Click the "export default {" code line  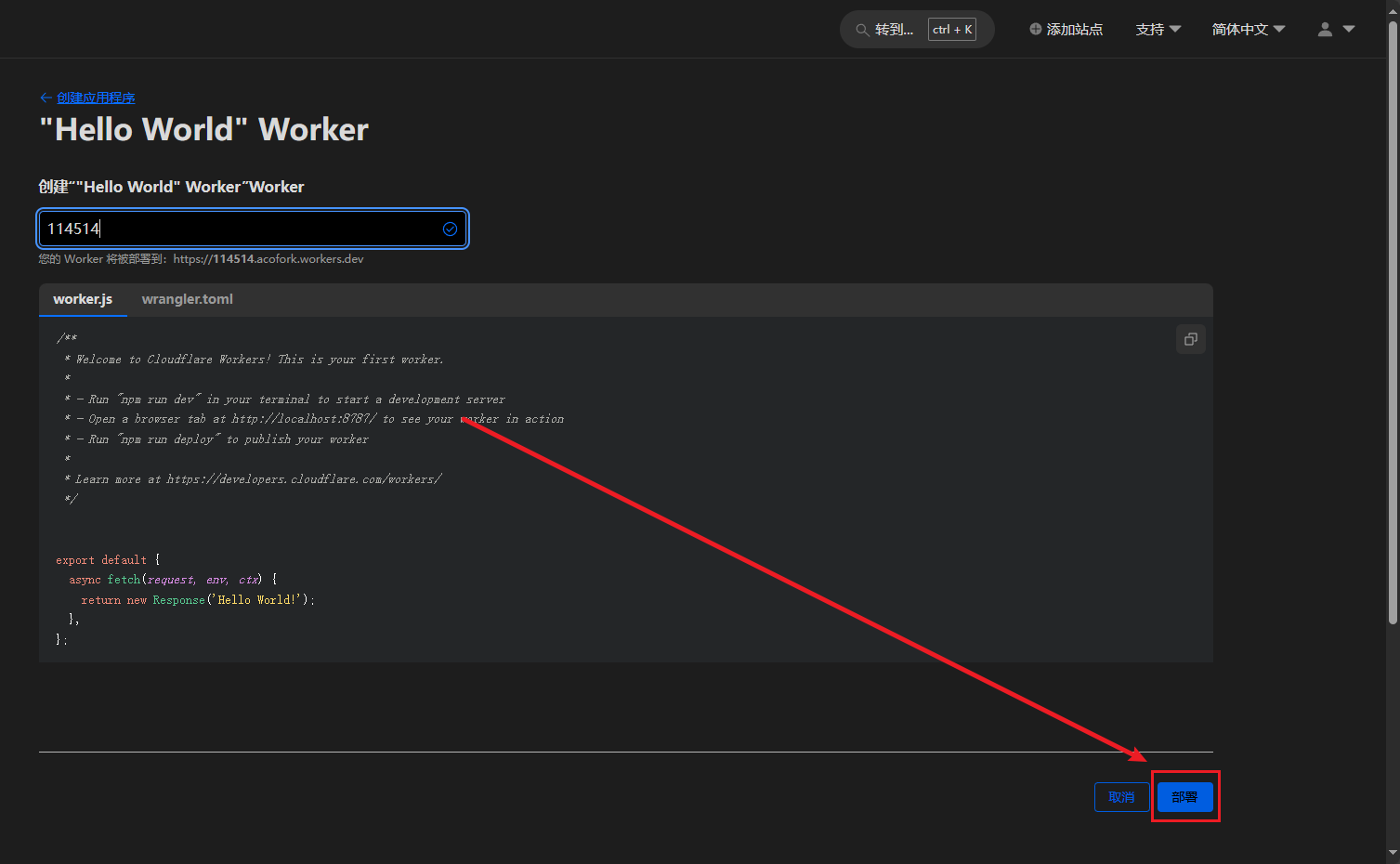tap(108, 560)
